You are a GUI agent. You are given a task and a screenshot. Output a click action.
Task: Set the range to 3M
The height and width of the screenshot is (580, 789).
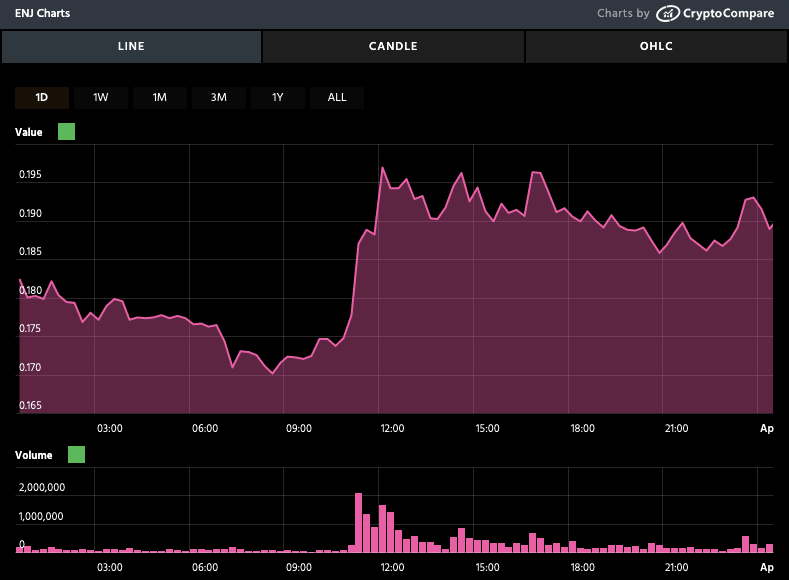tap(219, 97)
